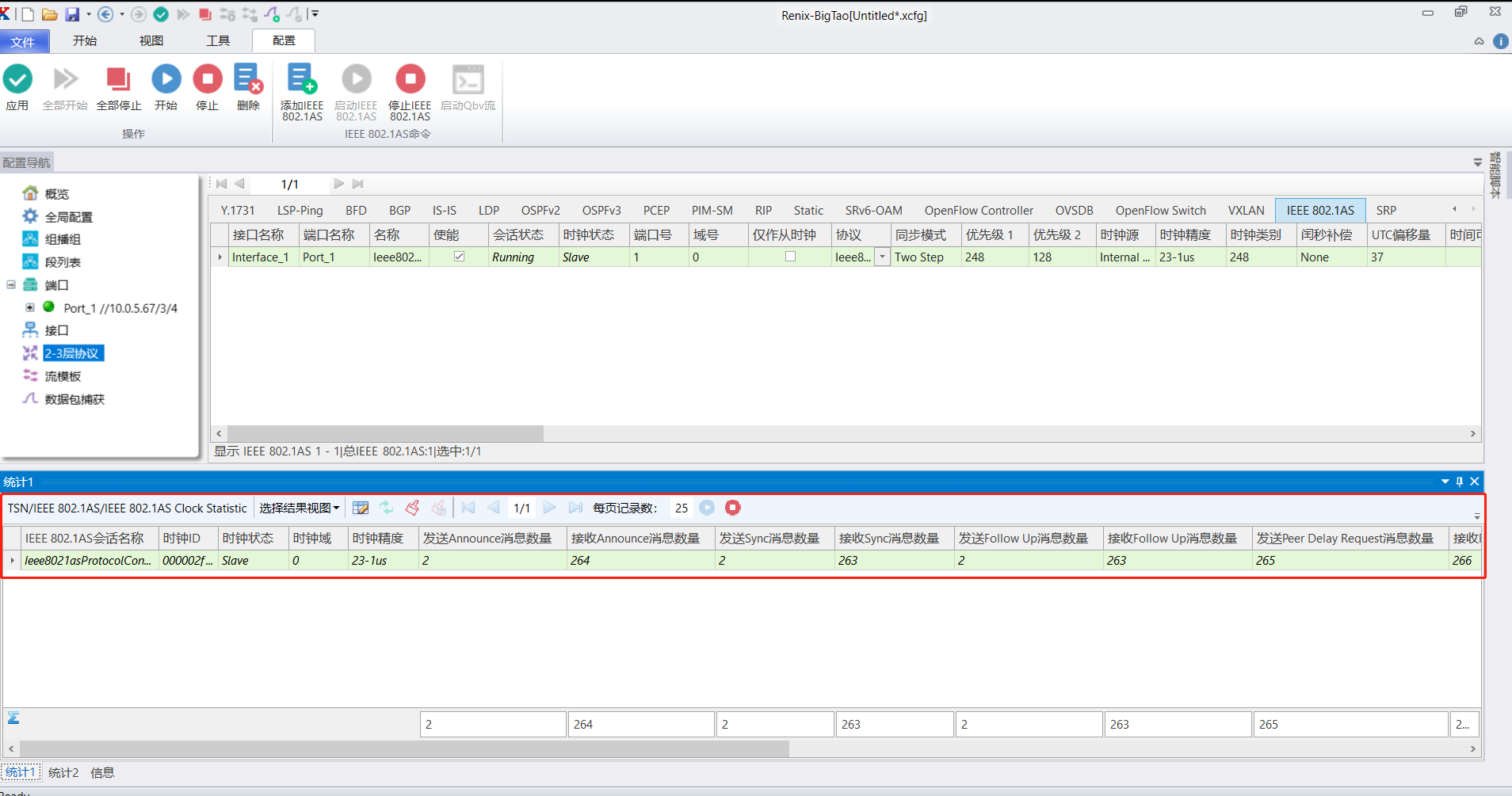Click the 删除 (Delete) ribbon button
Screen dimensions: 1512x796
[248, 88]
